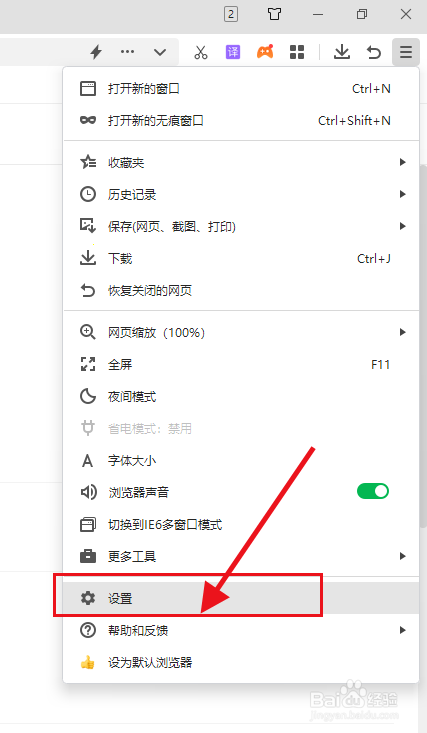The width and height of the screenshot is (427, 733).
Task: Click the download arrow icon in toolbar
Action: 342,52
